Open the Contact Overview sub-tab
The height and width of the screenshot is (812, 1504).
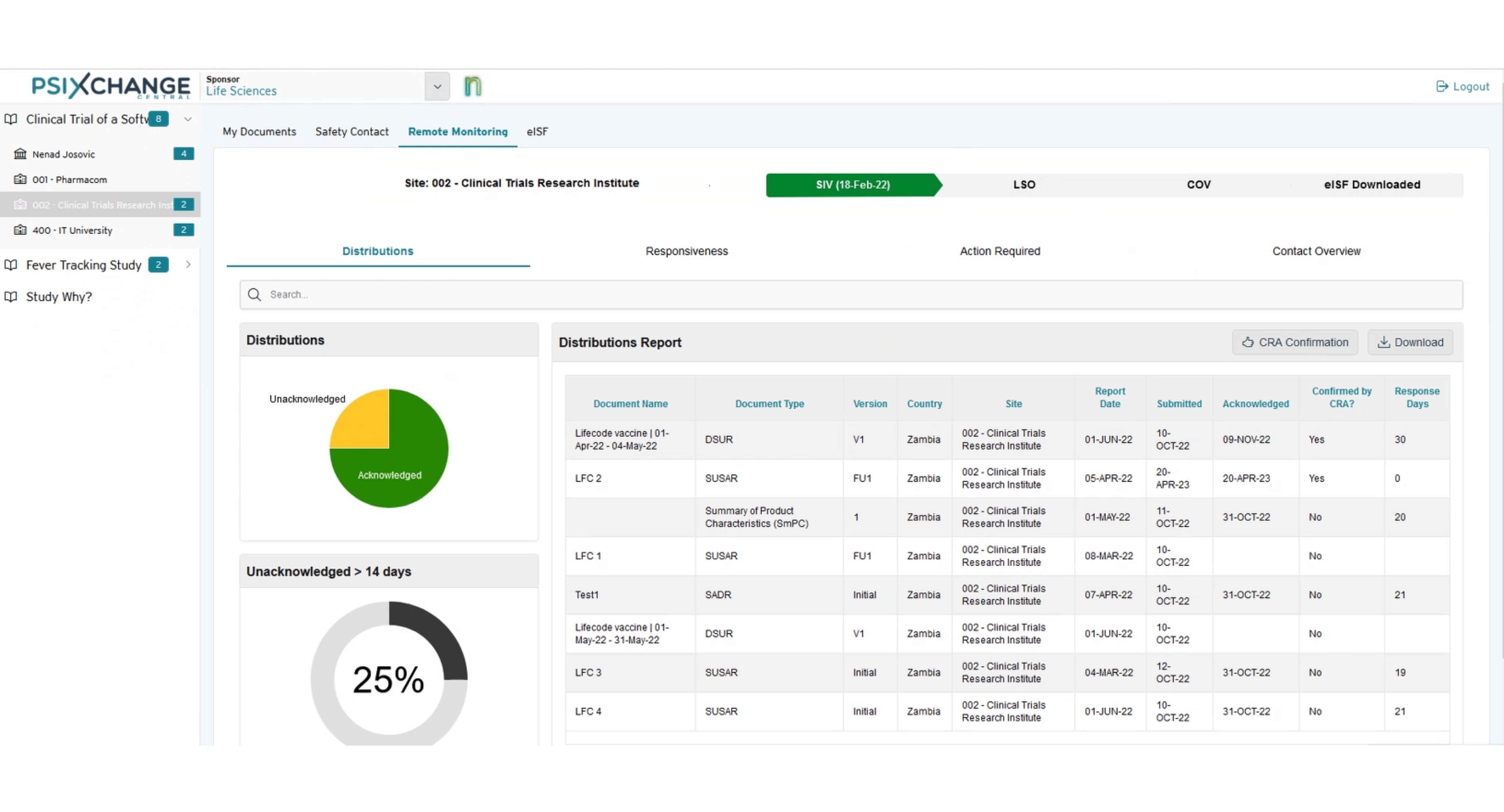pyautogui.click(x=1317, y=252)
